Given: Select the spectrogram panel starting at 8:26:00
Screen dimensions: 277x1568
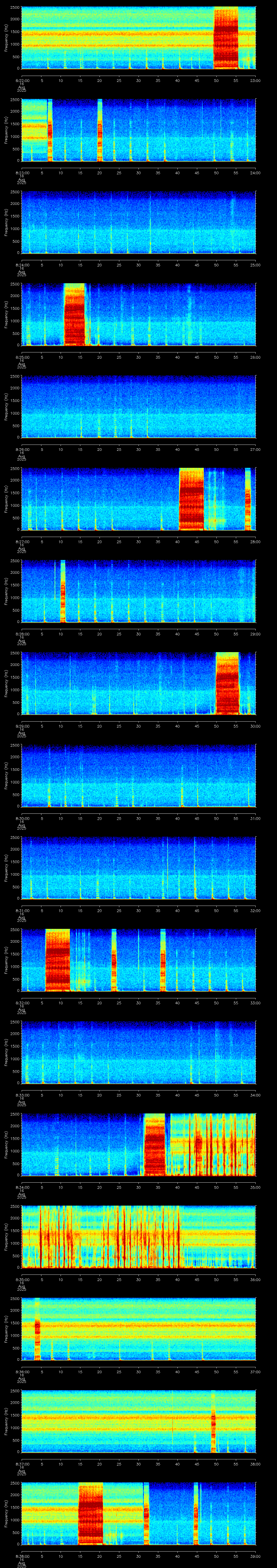Looking at the screenshot, I should pos(138,407).
